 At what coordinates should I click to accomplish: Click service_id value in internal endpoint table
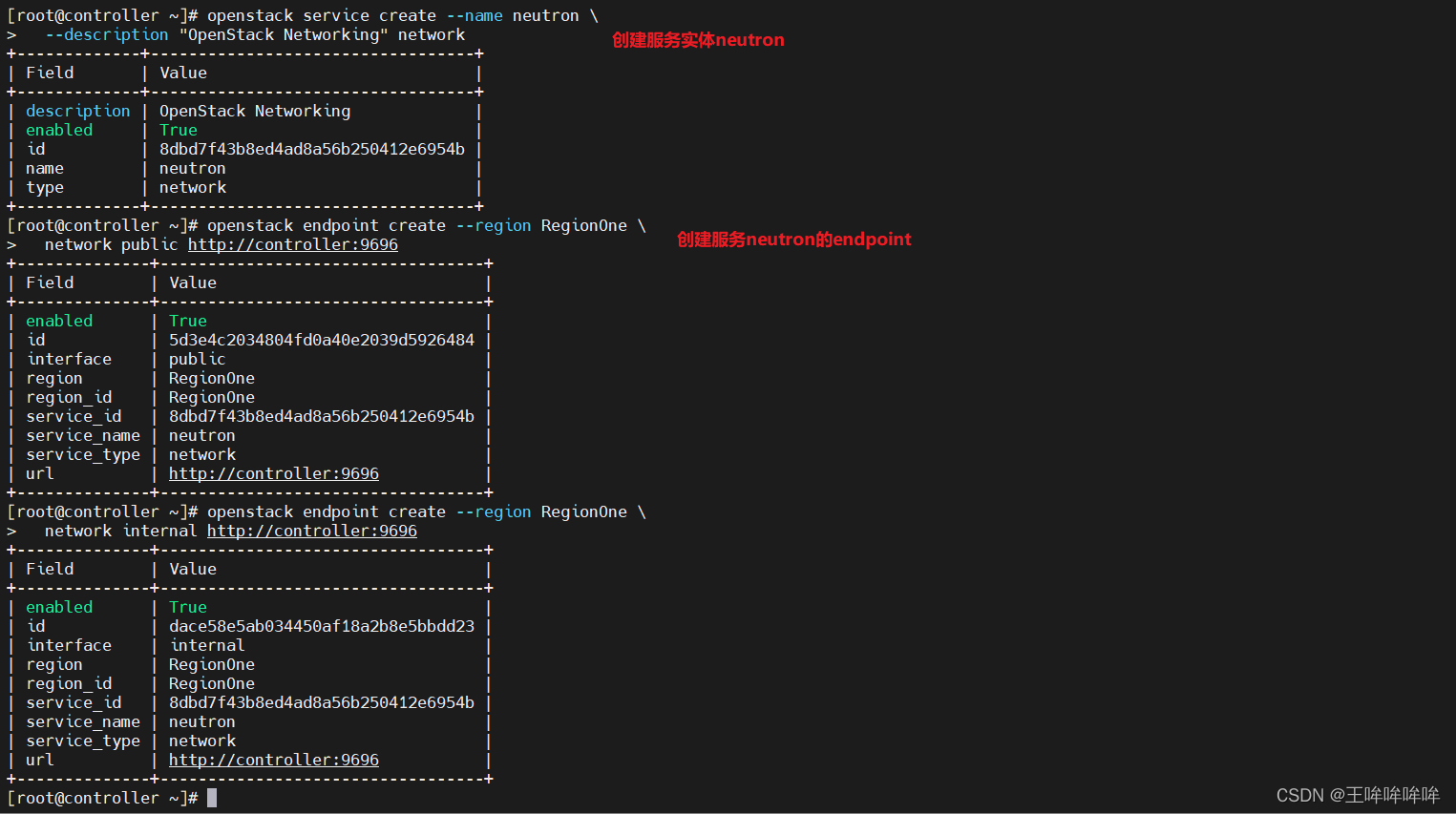[x=322, y=702]
